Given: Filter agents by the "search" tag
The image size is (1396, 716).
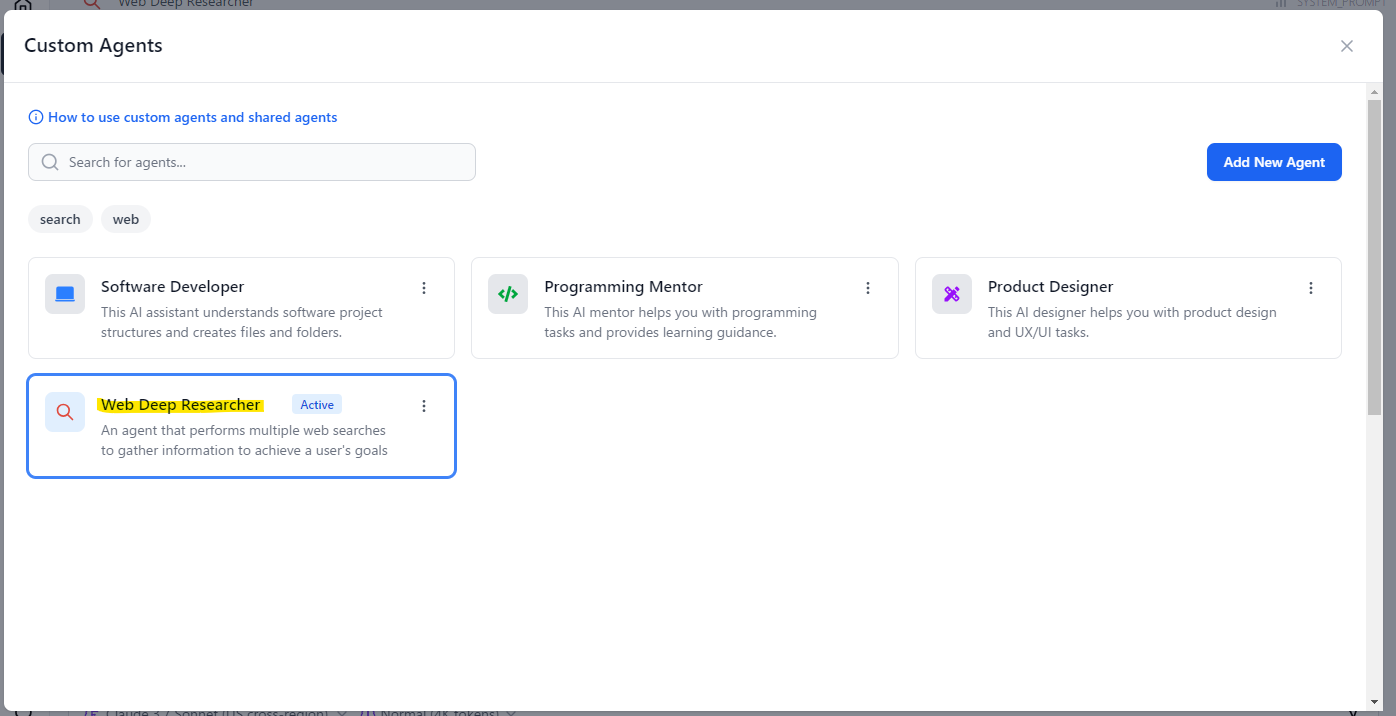Looking at the screenshot, I should (x=60, y=219).
